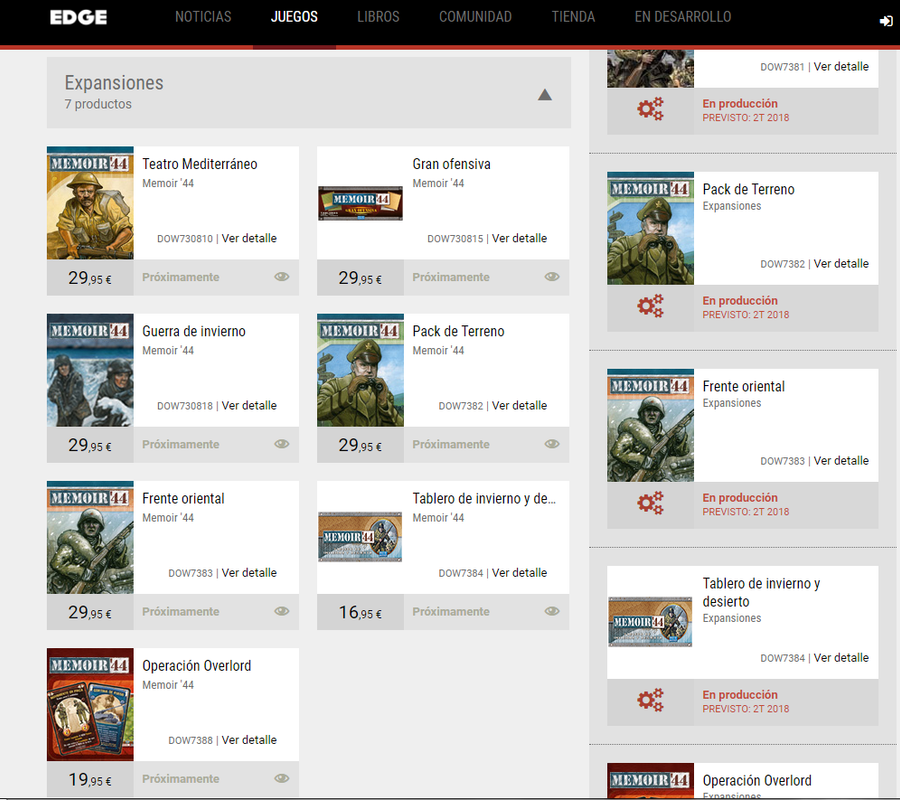Screen dimensions: 900x800
Task: Click gears icon under sidebar Pack de Terreno
Action: 650,306
